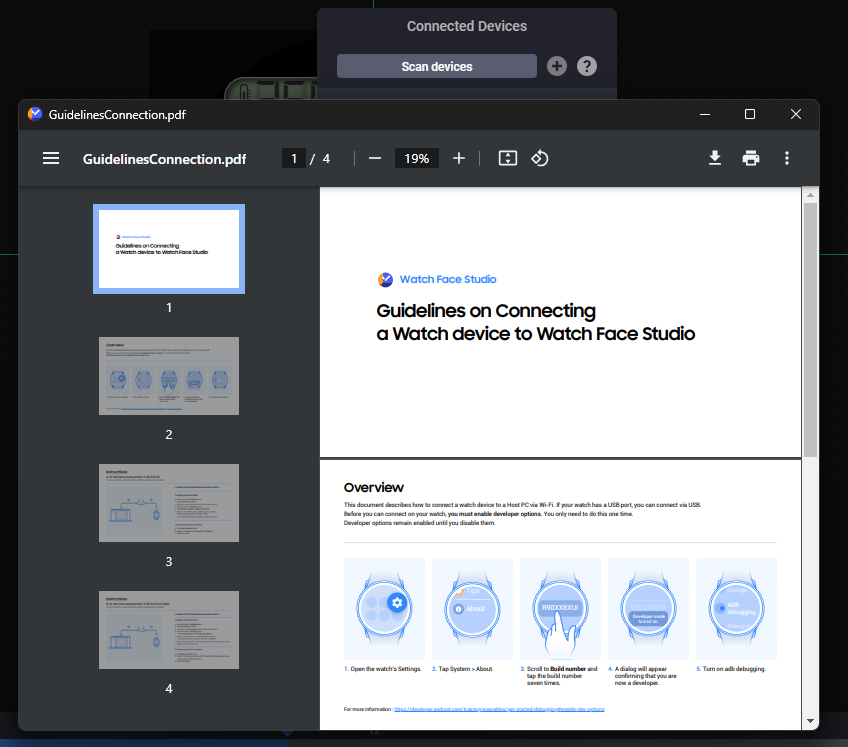Go to page 4 thumbnail
Viewport: 848px width, 747px height.
169,630
